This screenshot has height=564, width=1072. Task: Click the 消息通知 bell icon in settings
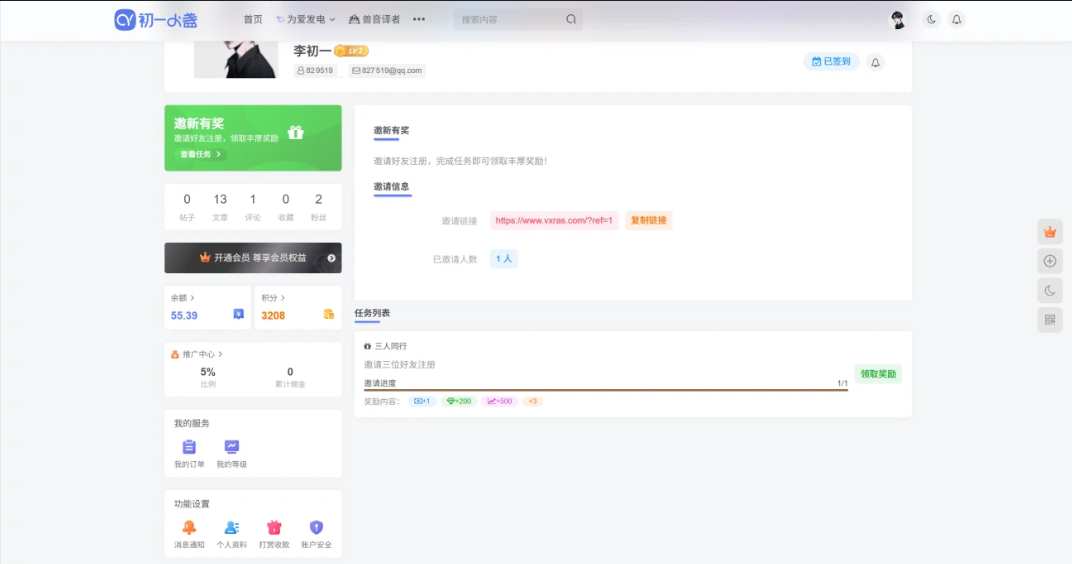(189, 528)
